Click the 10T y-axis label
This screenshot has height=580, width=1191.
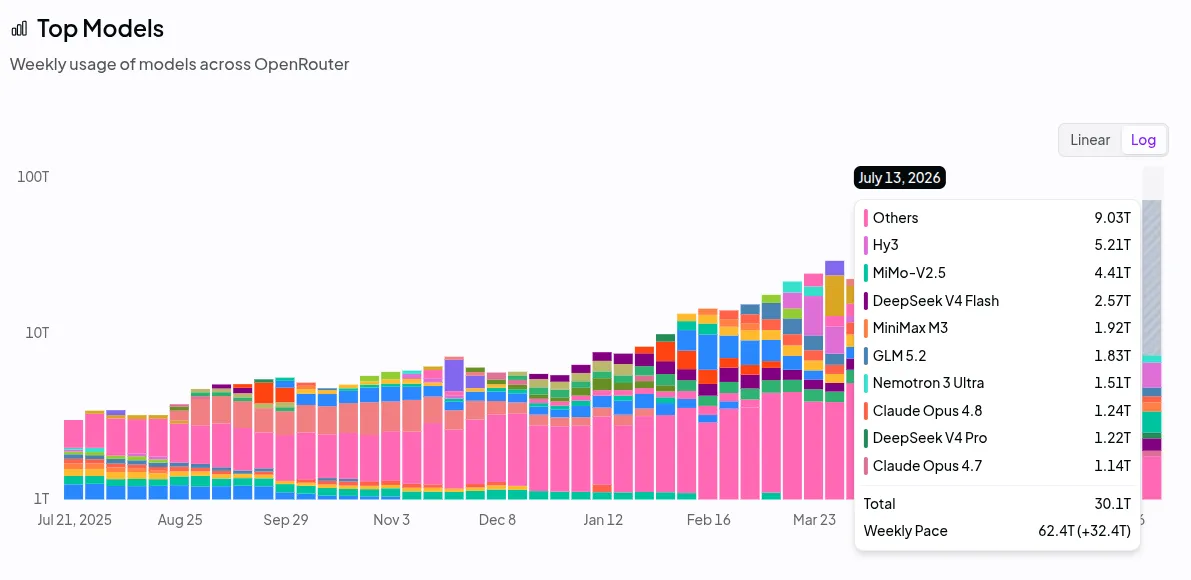[x=37, y=333]
